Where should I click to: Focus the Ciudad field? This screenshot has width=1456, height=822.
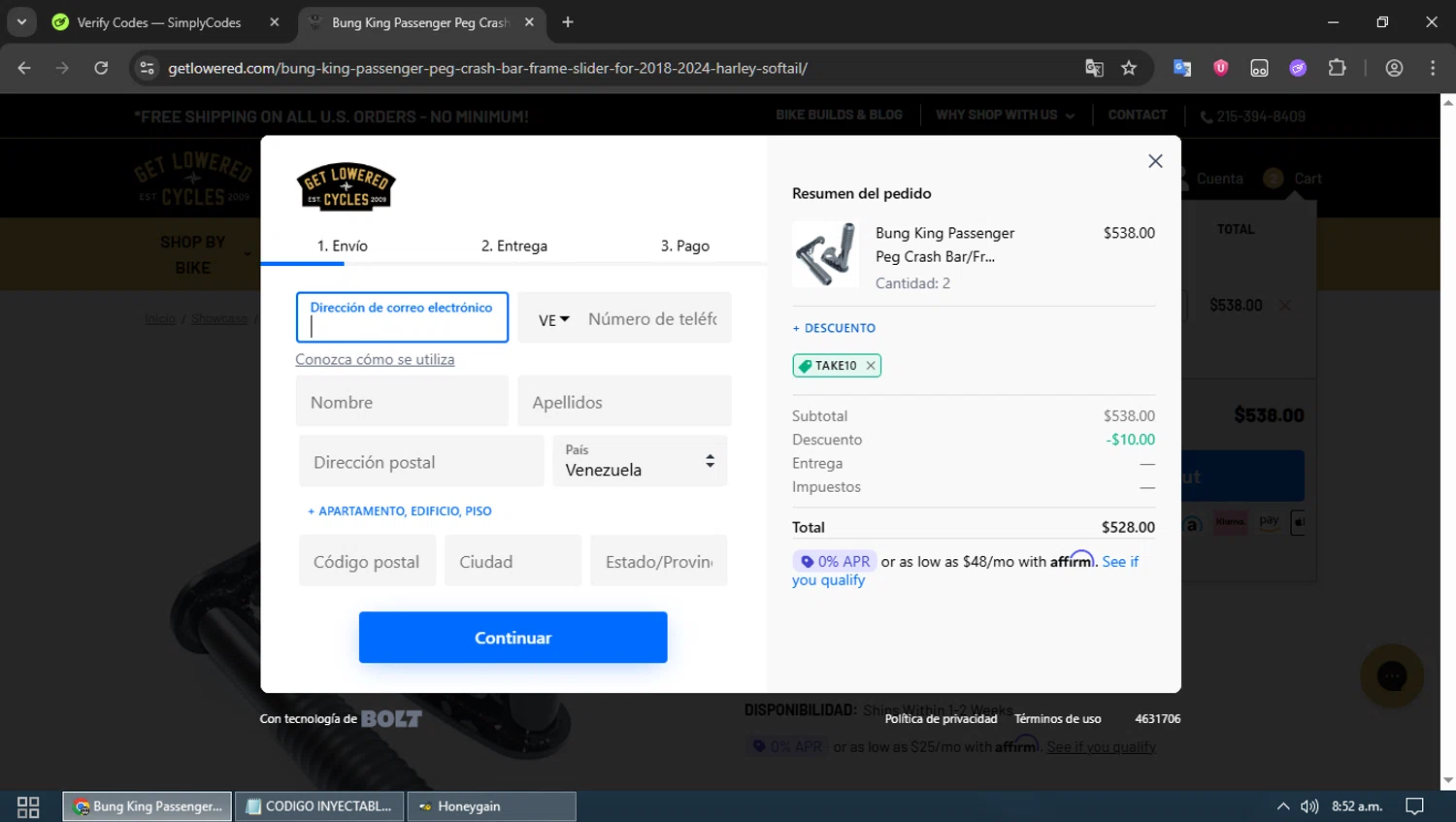point(513,561)
